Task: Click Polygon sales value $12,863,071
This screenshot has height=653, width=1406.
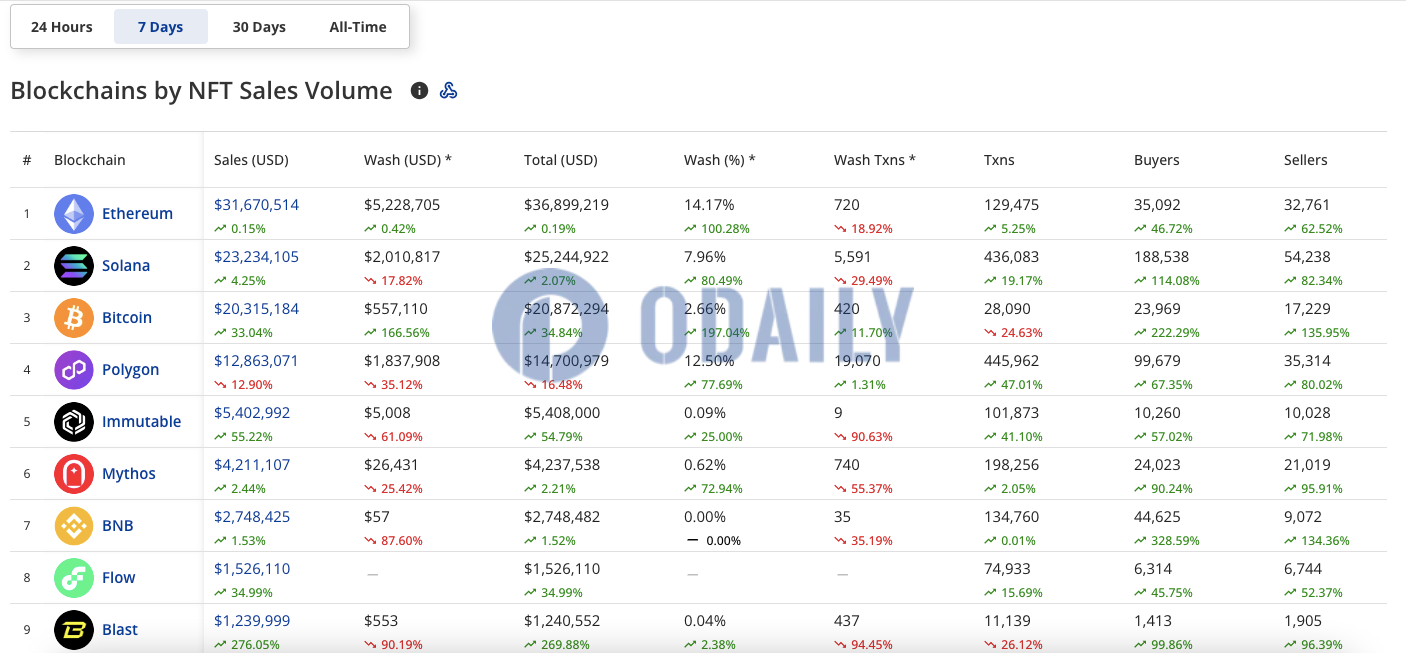Action: (256, 361)
